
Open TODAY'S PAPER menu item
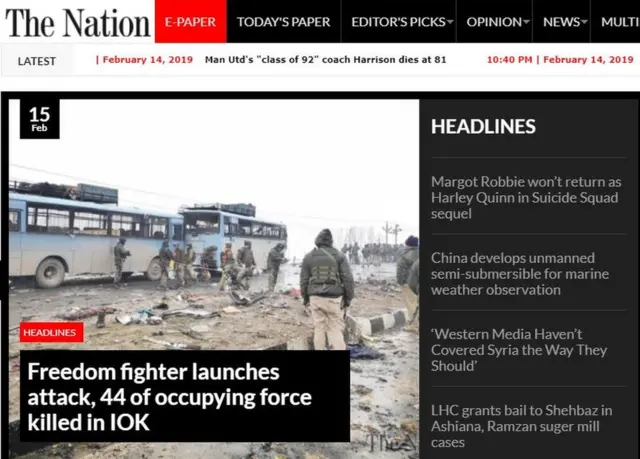coord(283,22)
